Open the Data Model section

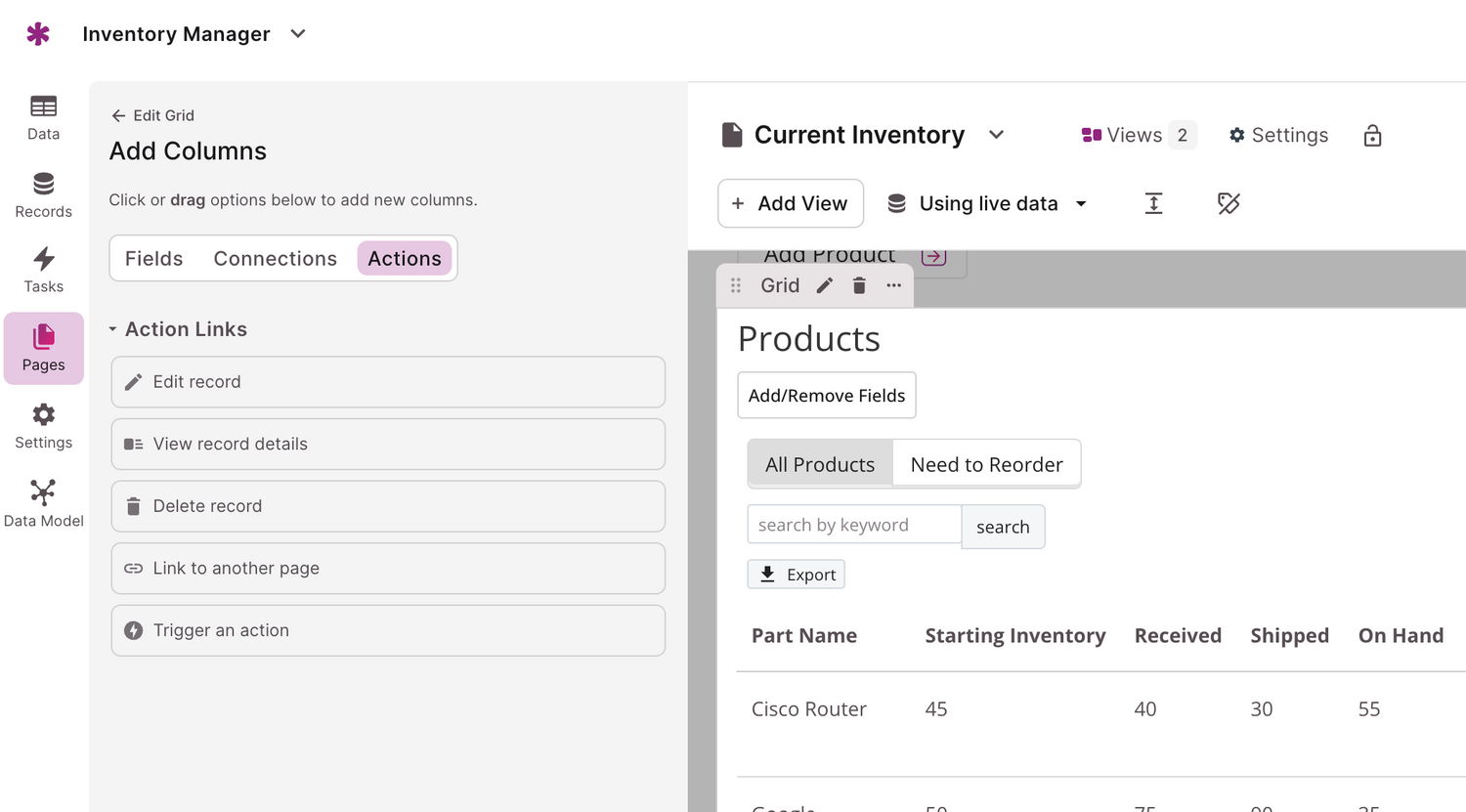tap(43, 502)
